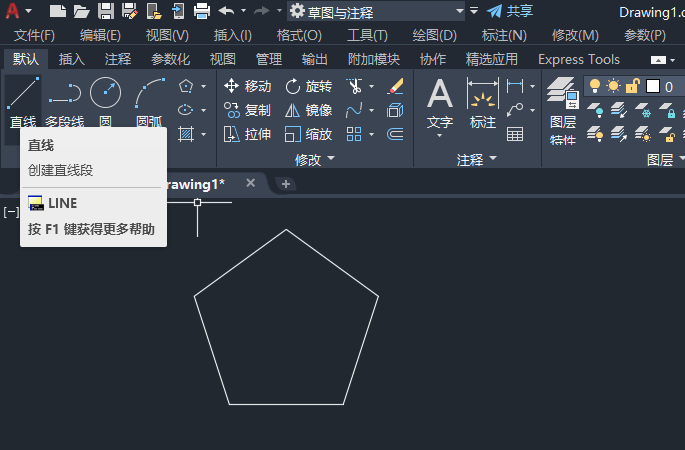The image size is (685, 450).
Task: Click the ribbon minimize toggle button
Action: pos(658,60)
